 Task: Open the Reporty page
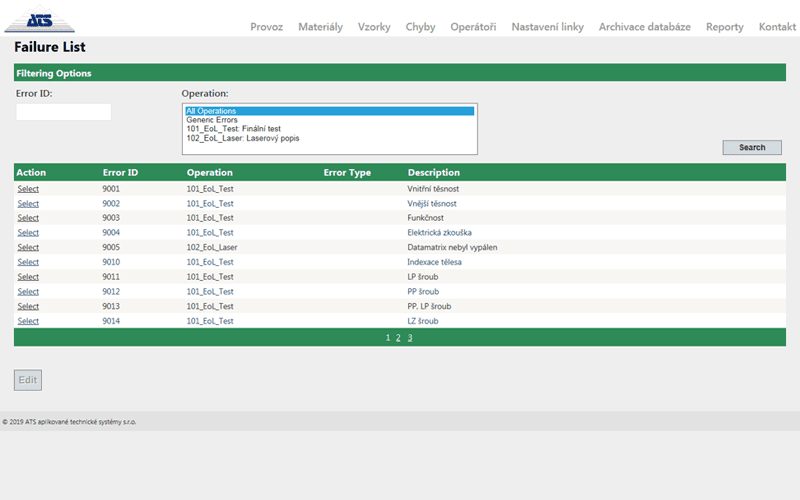pos(724,27)
